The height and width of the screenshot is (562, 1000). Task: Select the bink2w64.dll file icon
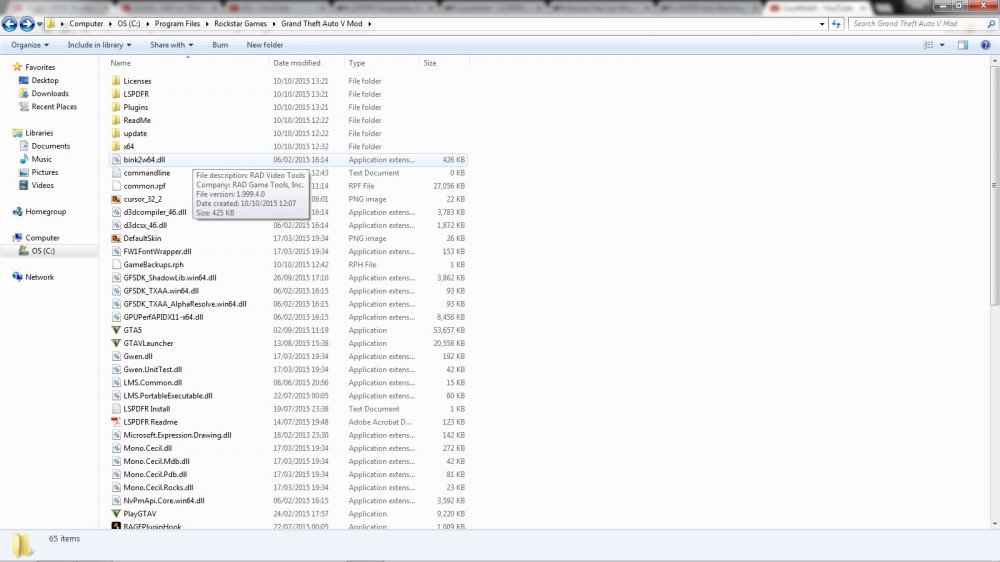point(115,159)
